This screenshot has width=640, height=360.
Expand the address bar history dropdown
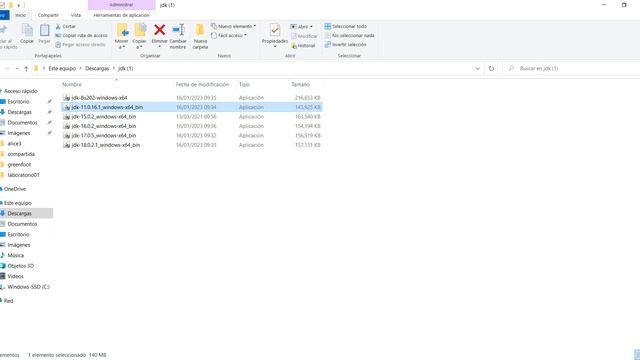[x=478, y=69]
